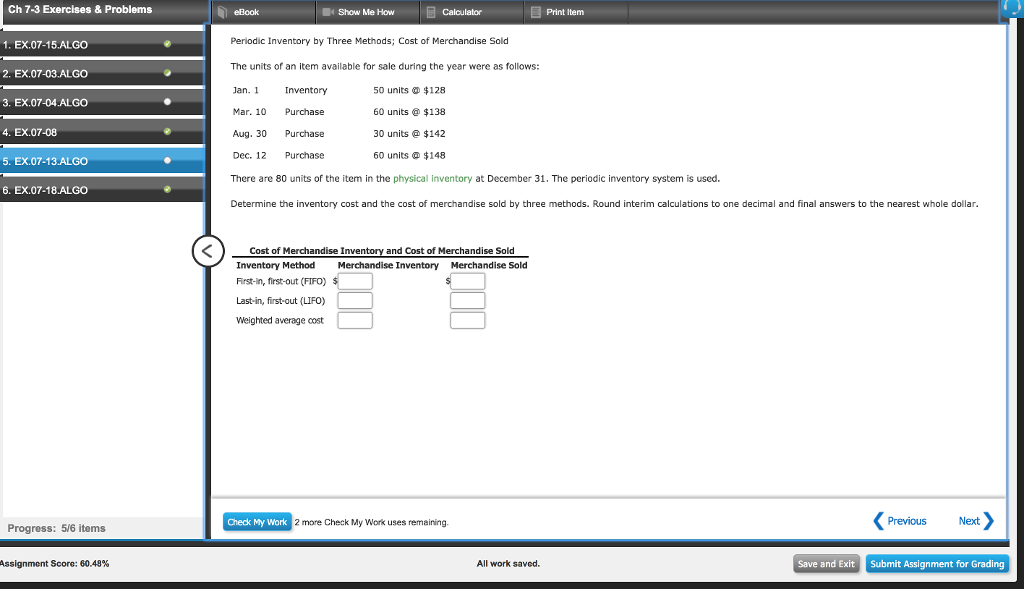Screen dimensions: 1024x589
Task: Click the Calculator icon
Action: (x=431, y=12)
